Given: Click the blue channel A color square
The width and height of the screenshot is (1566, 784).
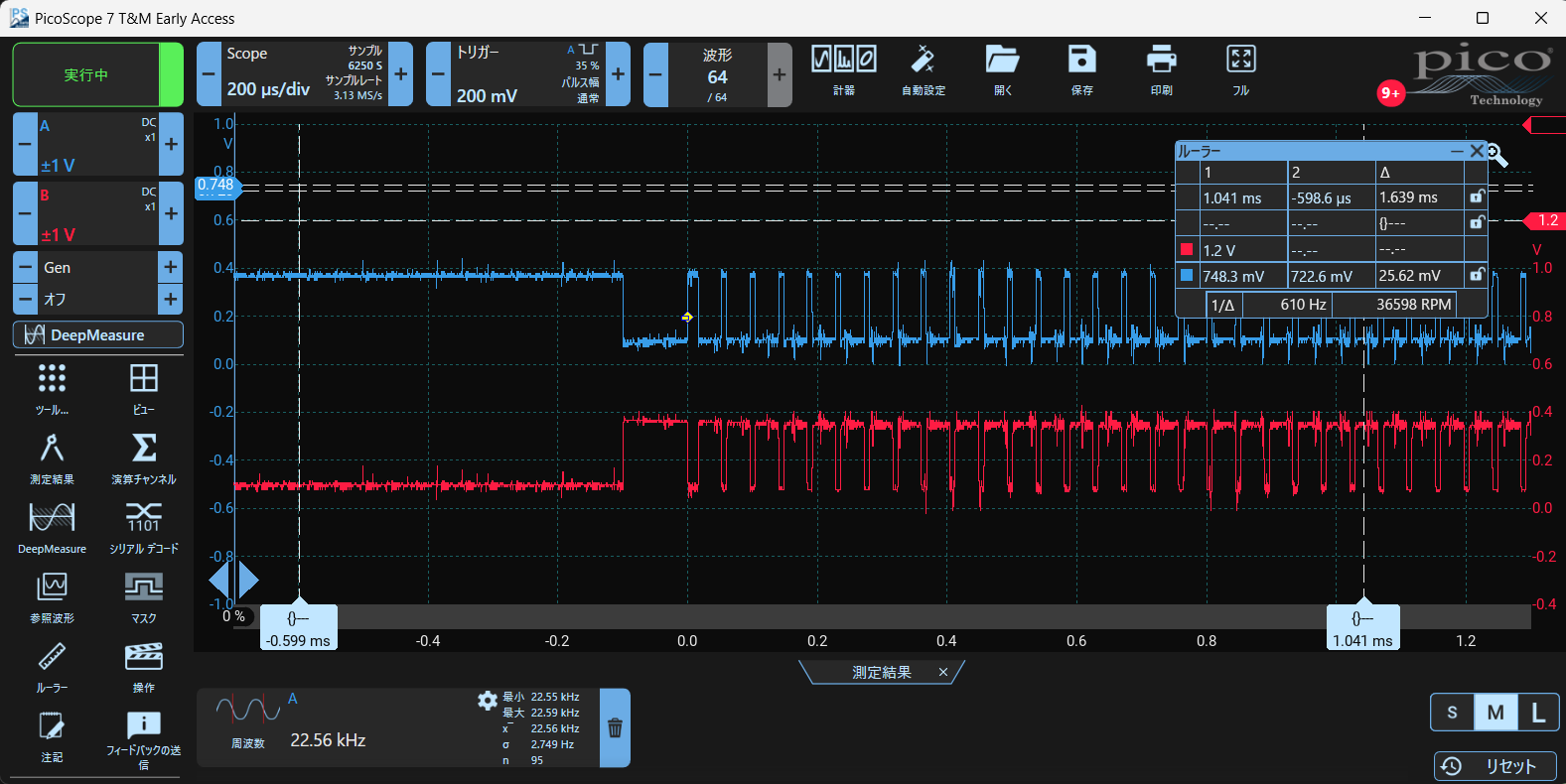Looking at the screenshot, I should pos(1187,275).
